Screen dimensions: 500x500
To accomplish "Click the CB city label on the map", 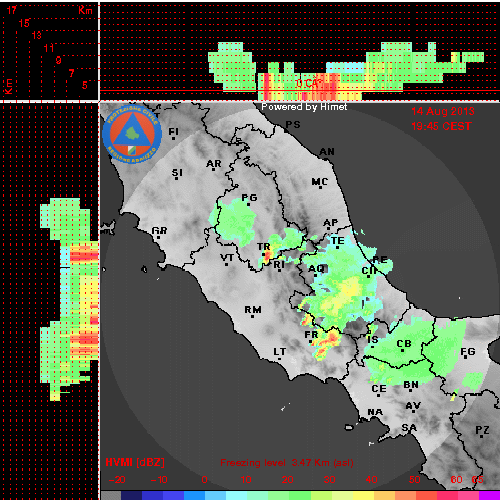I will coord(404,344).
